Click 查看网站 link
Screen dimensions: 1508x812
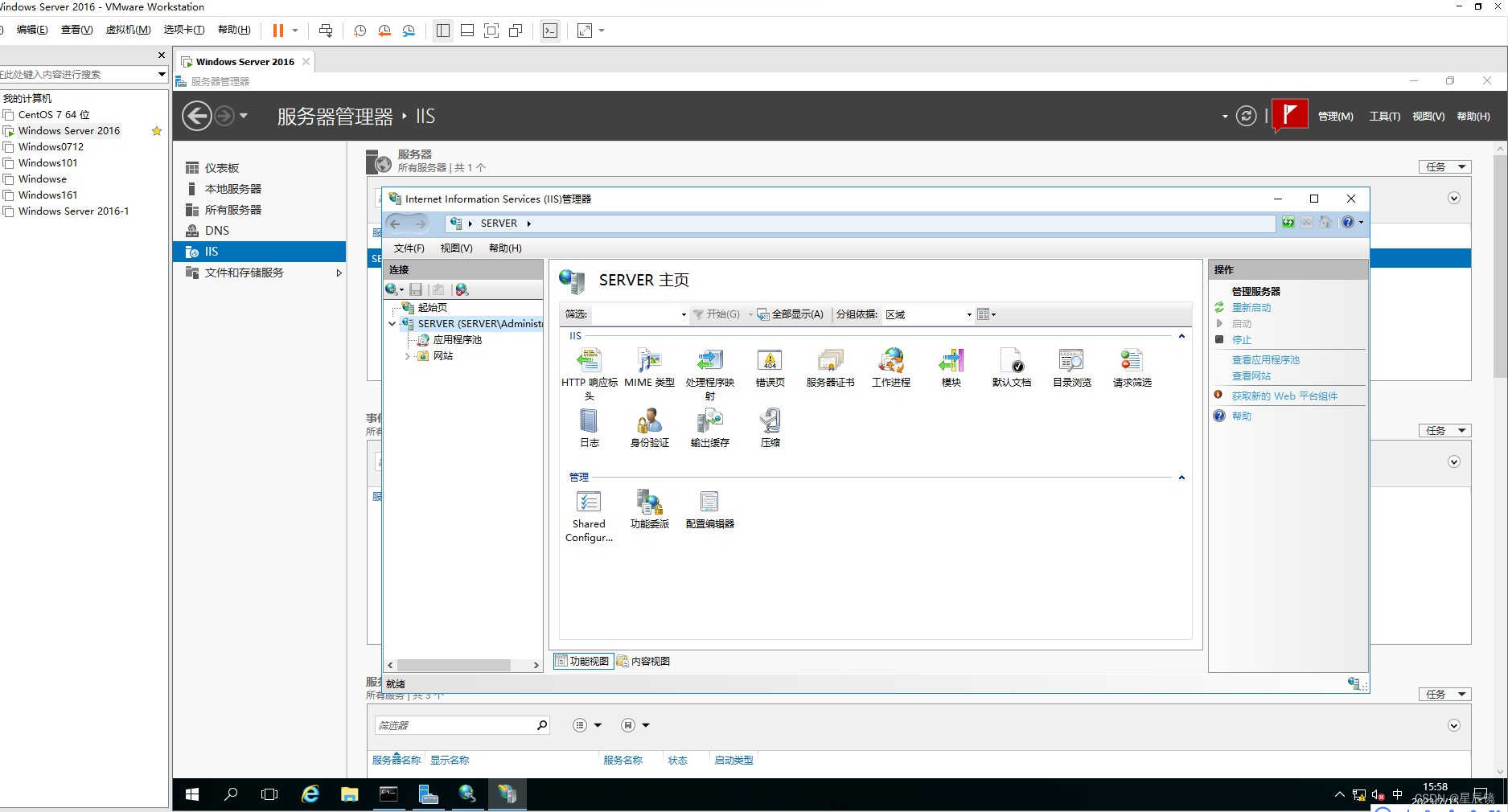[1251, 376]
